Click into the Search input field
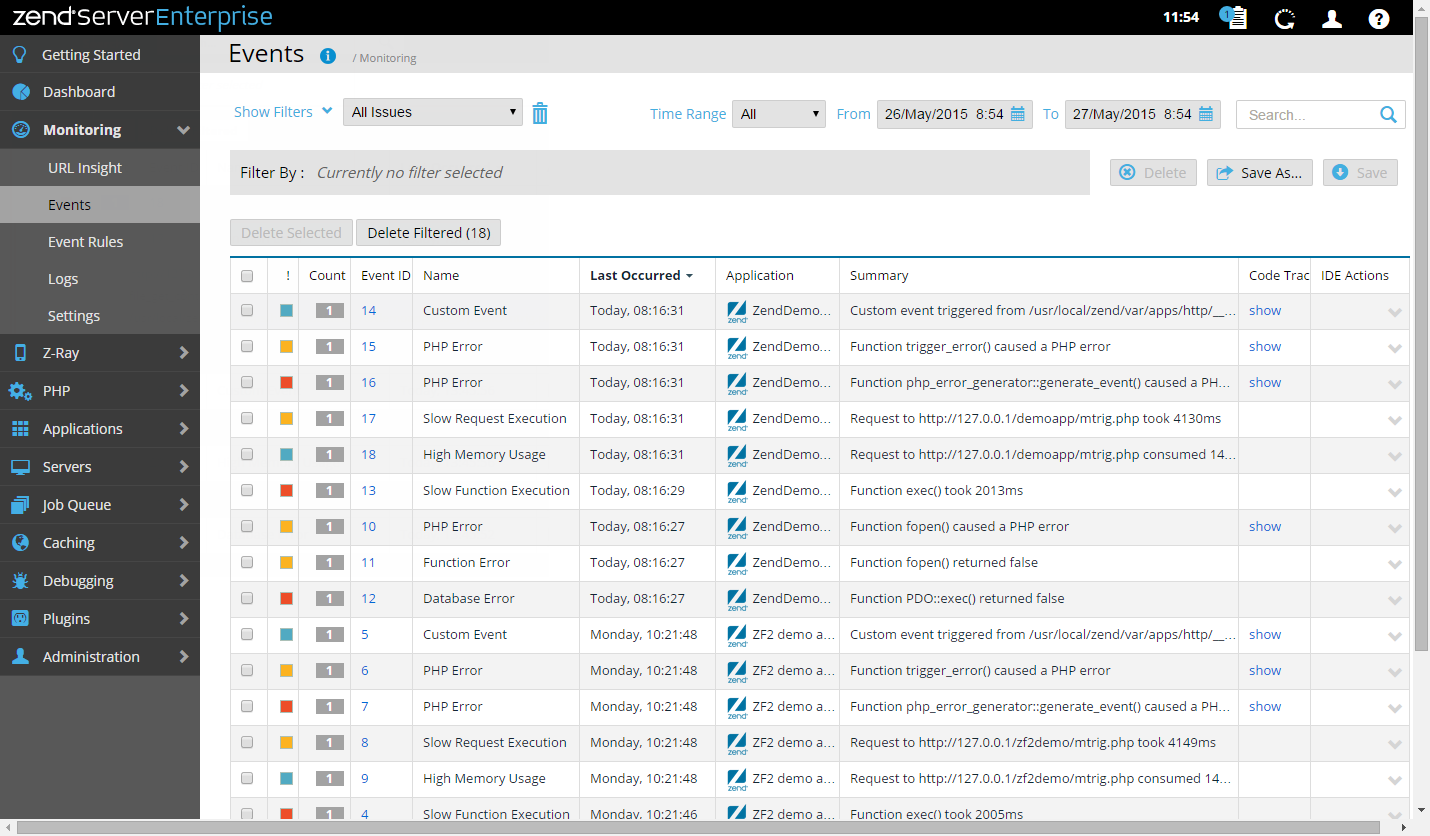1430x836 pixels. point(1305,115)
